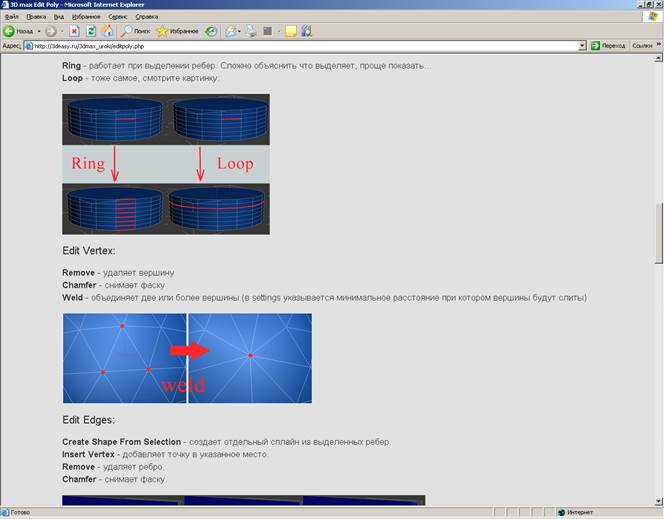
Task: Click the Insert Vertex text
Action: pyautogui.click(x=89, y=454)
